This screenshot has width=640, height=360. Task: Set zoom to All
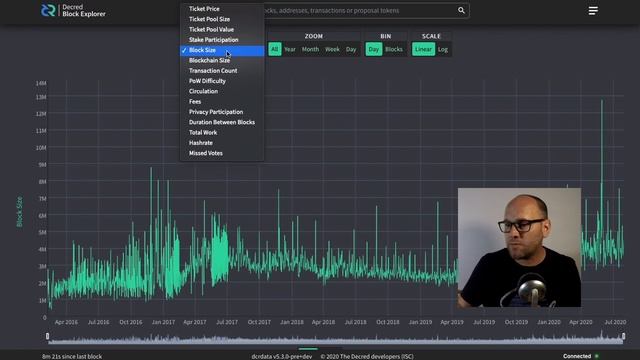pos(275,49)
